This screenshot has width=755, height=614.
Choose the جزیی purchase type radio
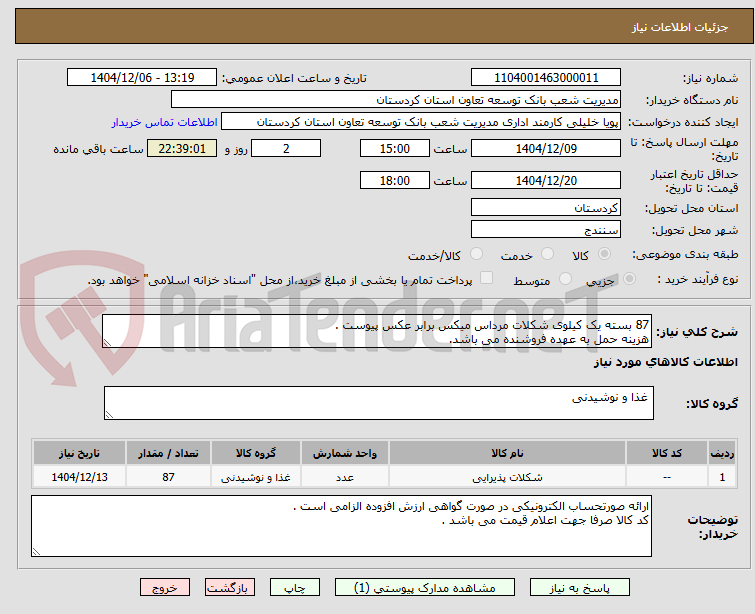click(x=629, y=279)
